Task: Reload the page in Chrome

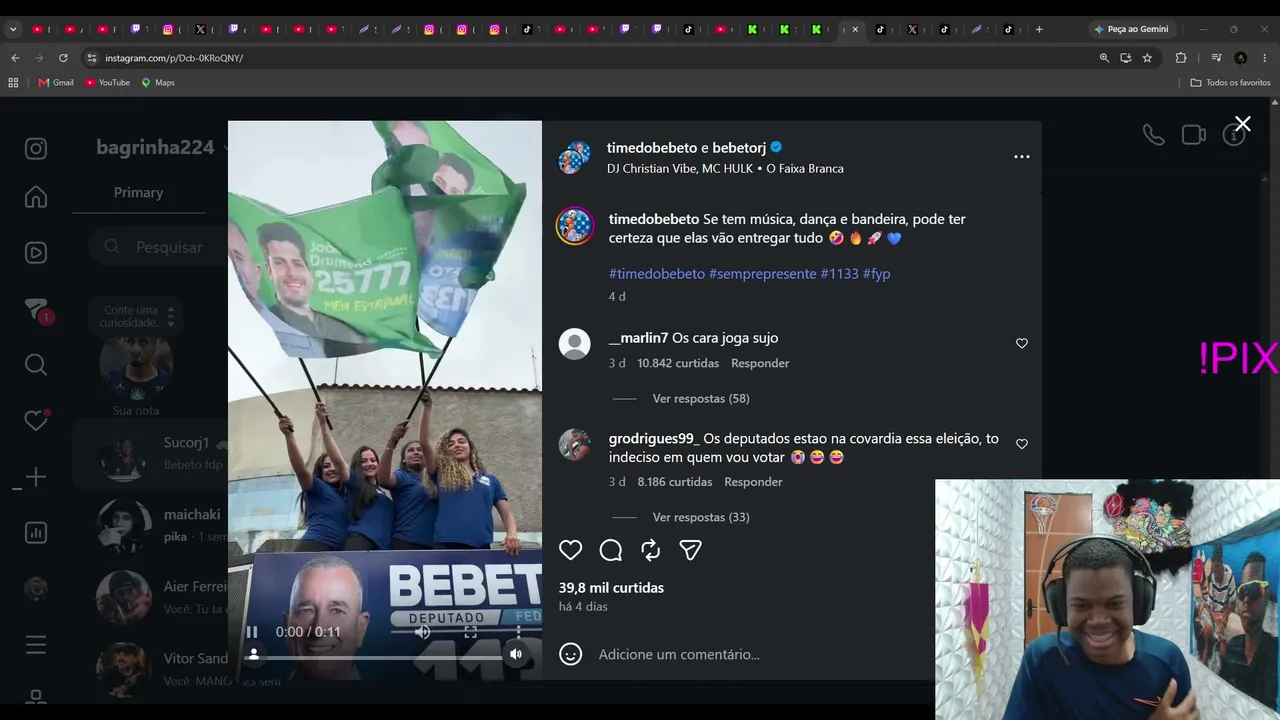Action: coord(63,58)
